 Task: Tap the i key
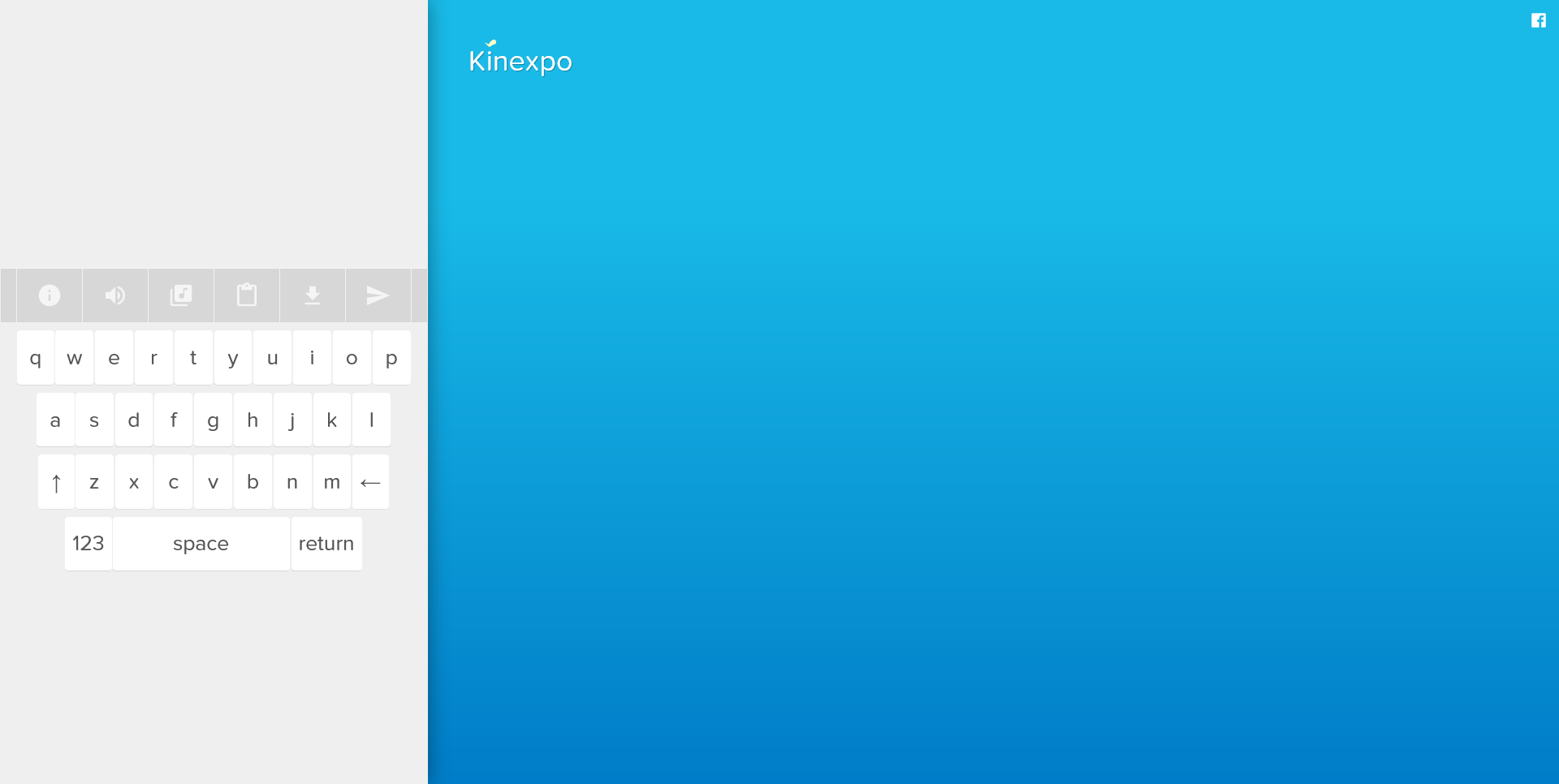(x=312, y=358)
